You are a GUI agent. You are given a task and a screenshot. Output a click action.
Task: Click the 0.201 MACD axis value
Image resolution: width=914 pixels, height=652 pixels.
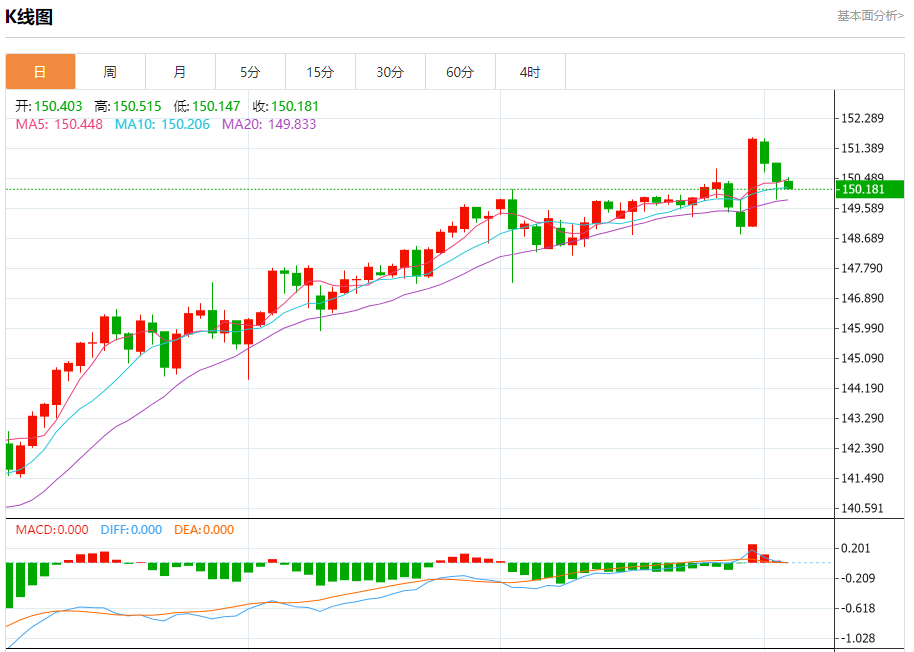pyautogui.click(x=855, y=548)
